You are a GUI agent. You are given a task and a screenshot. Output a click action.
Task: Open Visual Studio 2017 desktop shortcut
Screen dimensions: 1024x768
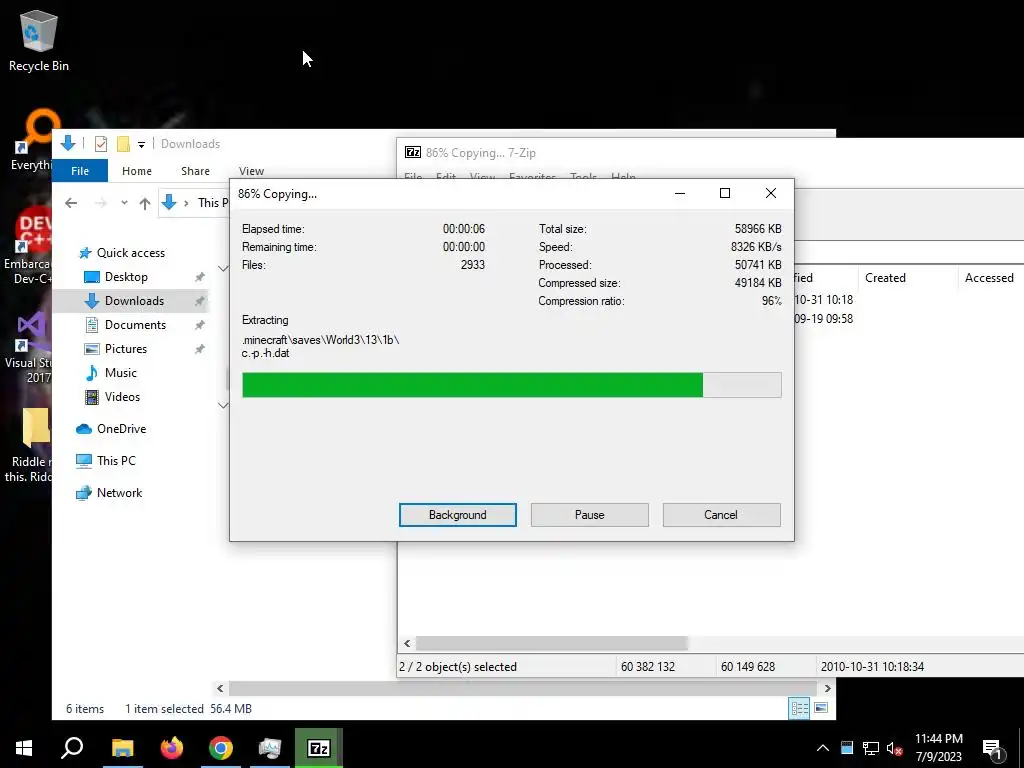coord(27,348)
